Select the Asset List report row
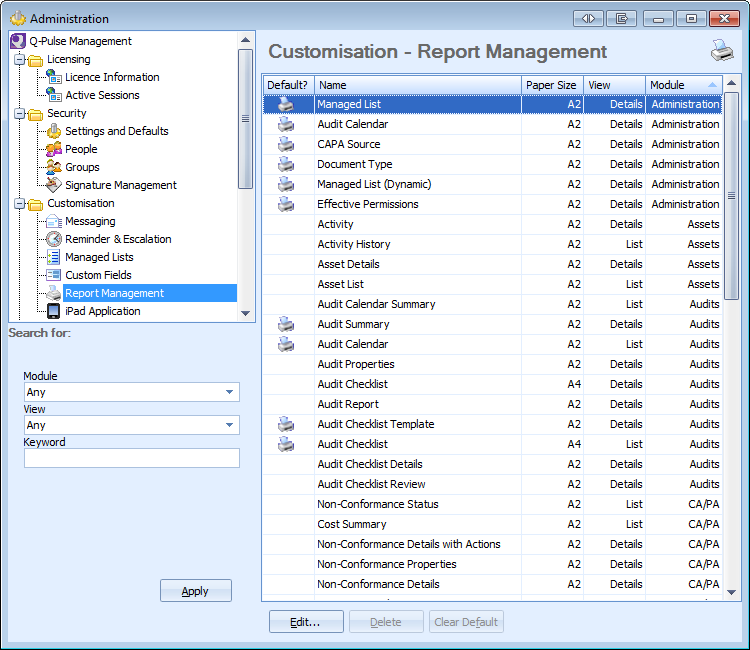This screenshot has width=750, height=650. pos(493,284)
